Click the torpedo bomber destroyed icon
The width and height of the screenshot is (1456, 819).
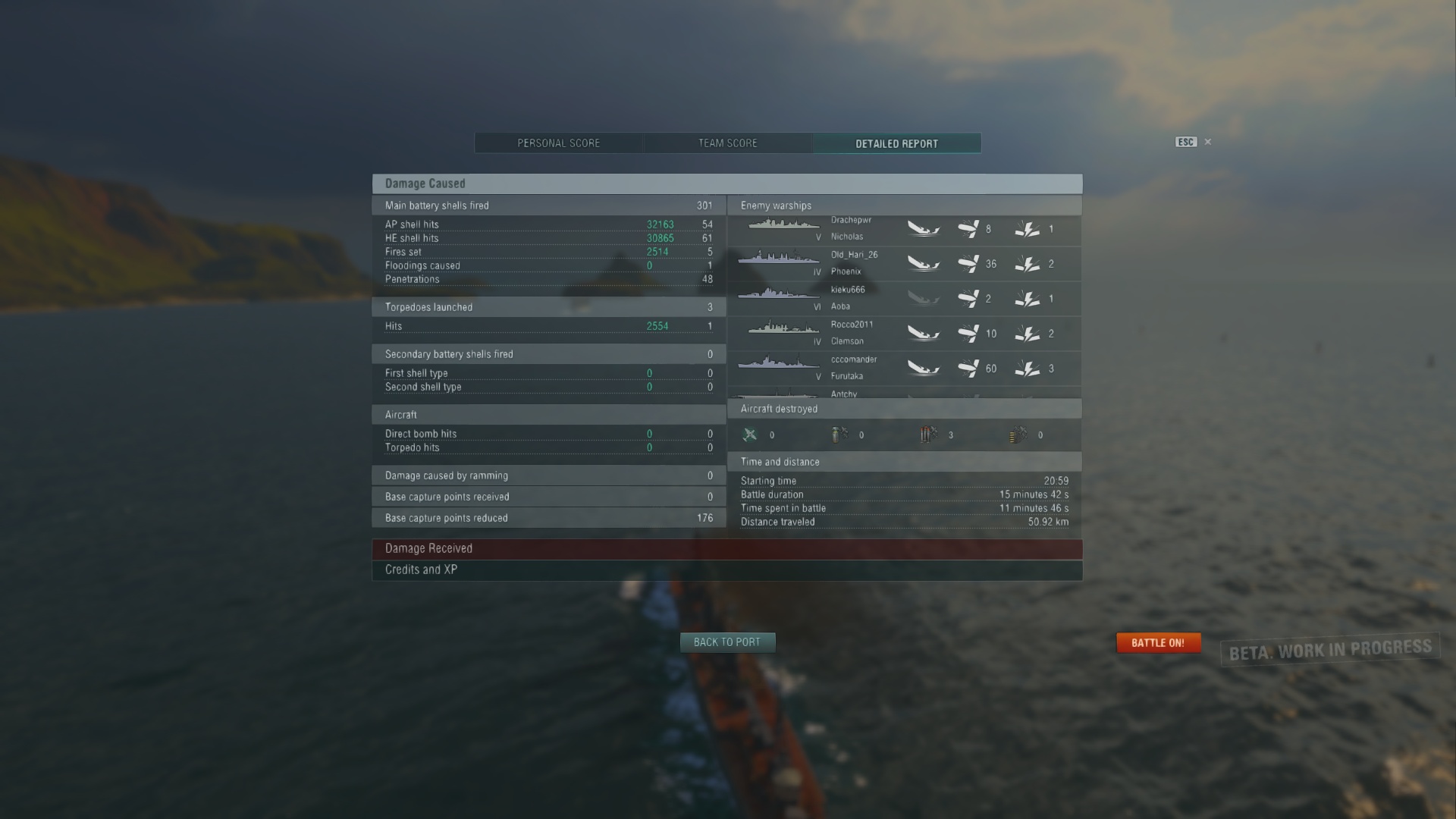point(929,435)
